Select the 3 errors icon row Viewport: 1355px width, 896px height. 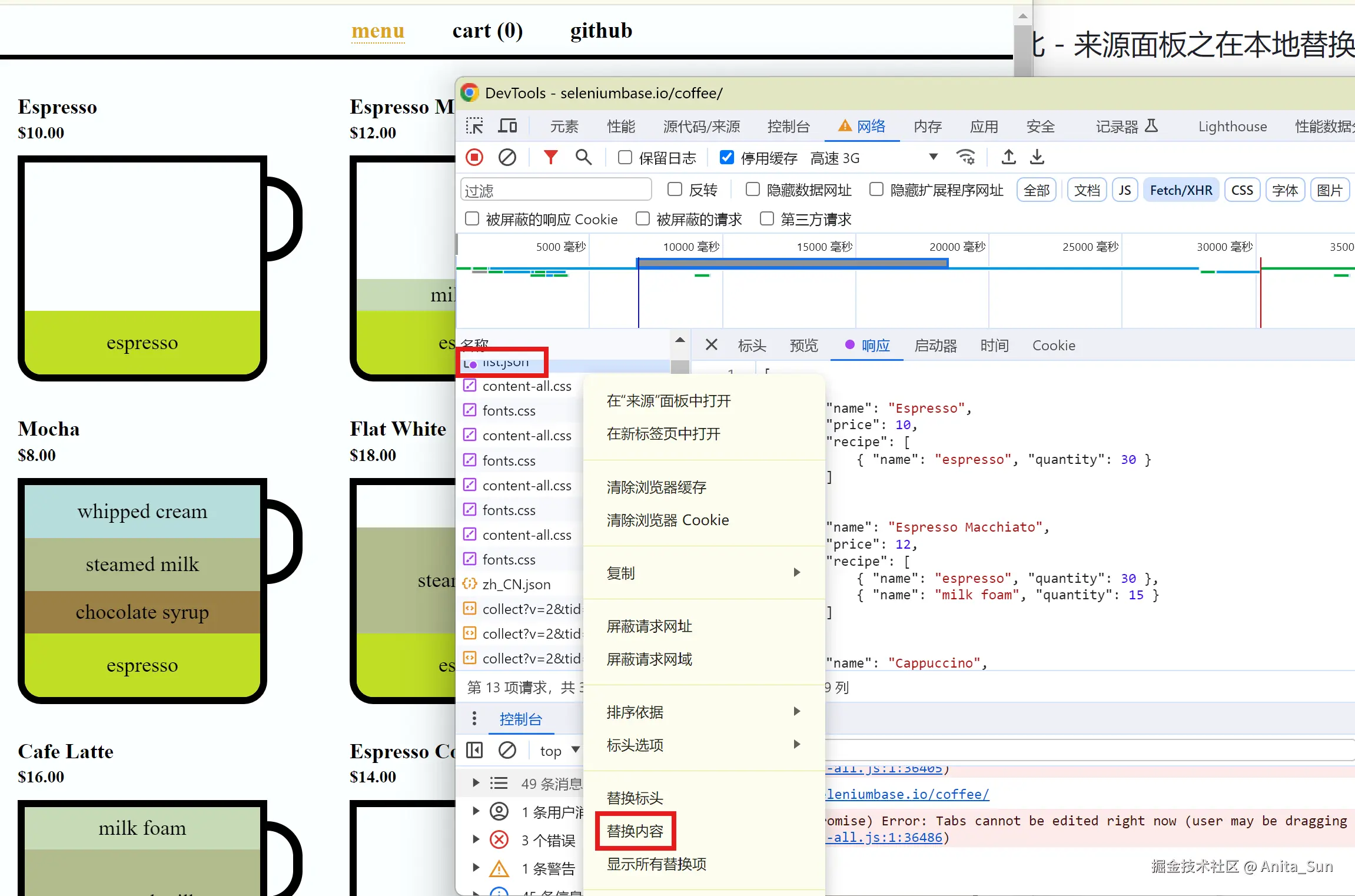(499, 840)
